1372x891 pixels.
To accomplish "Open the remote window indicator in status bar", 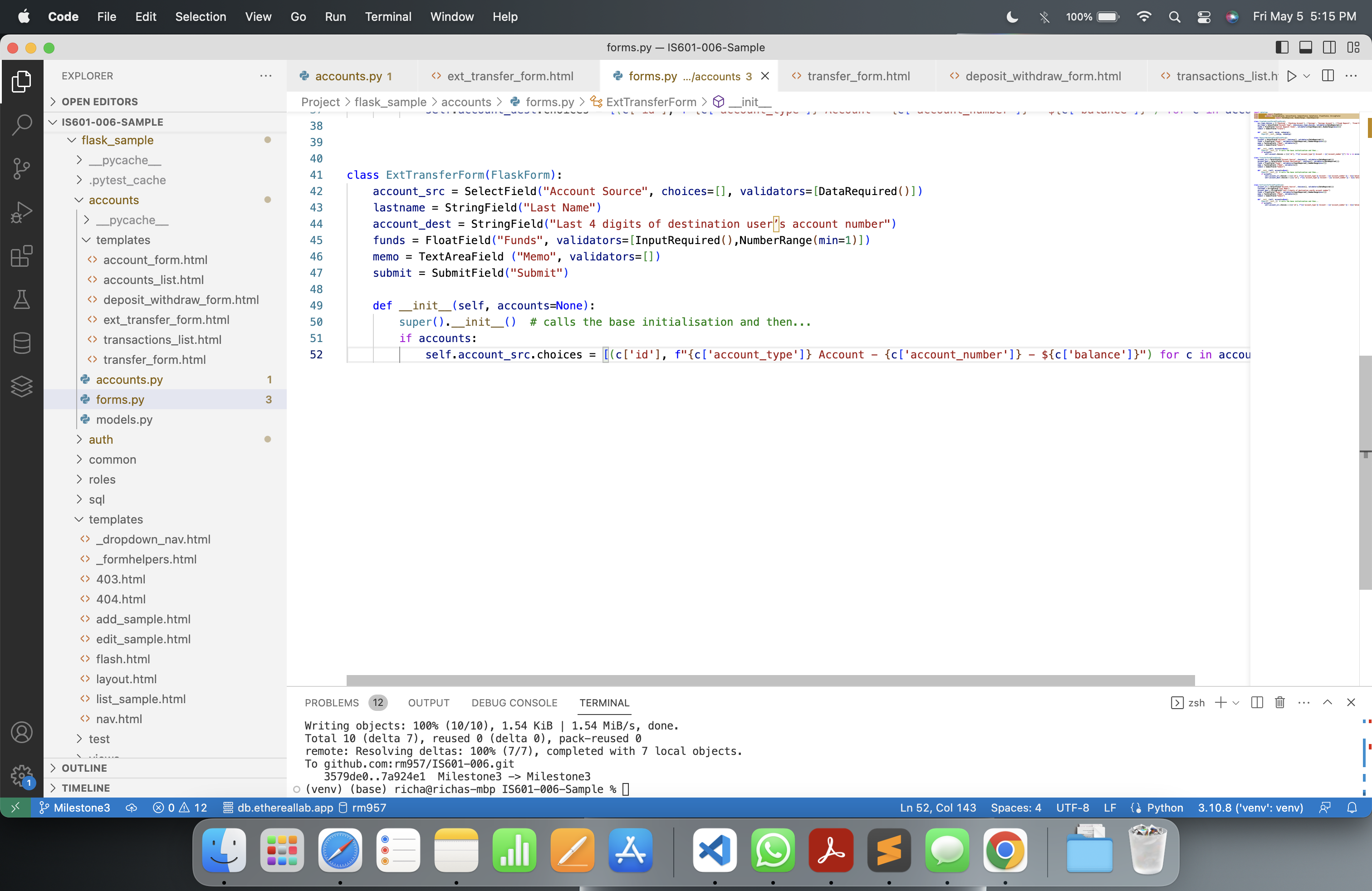I will coord(15,808).
